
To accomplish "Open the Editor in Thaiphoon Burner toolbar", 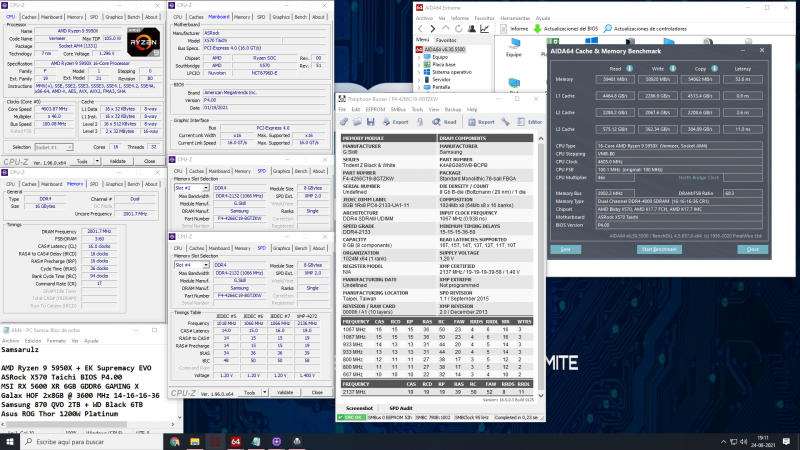I will point(530,122).
